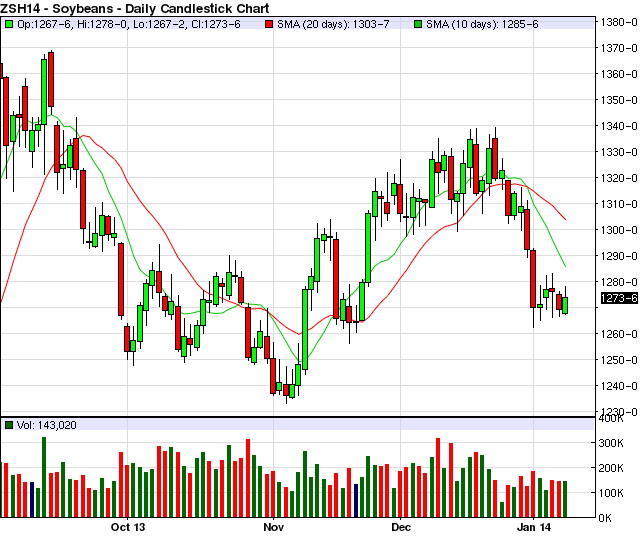The width and height of the screenshot is (640, 536).
Task: Click the 1260-0 price axis label
Action: pos(619,334)
